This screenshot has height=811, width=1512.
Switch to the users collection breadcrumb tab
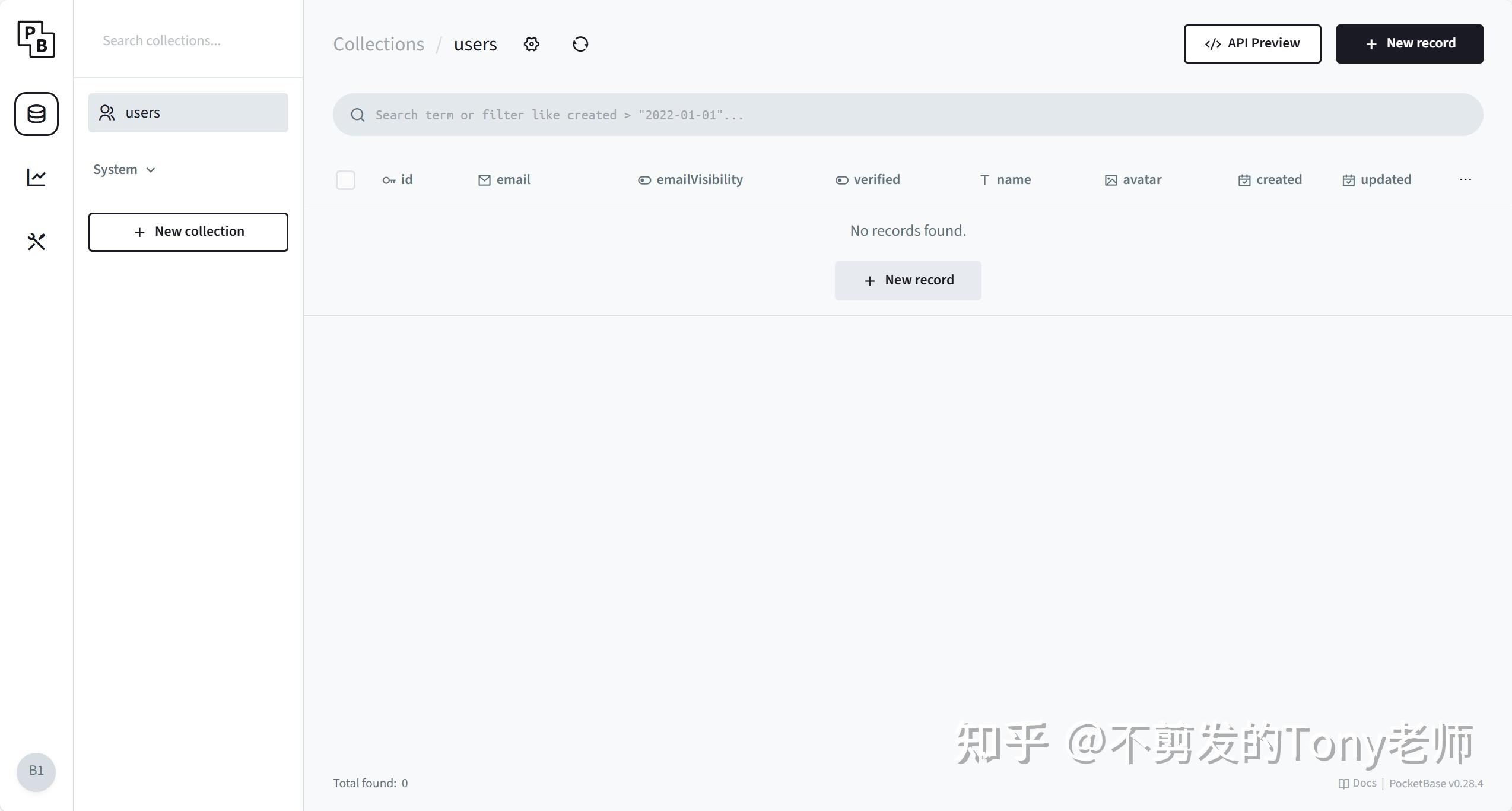coord(475,44)
